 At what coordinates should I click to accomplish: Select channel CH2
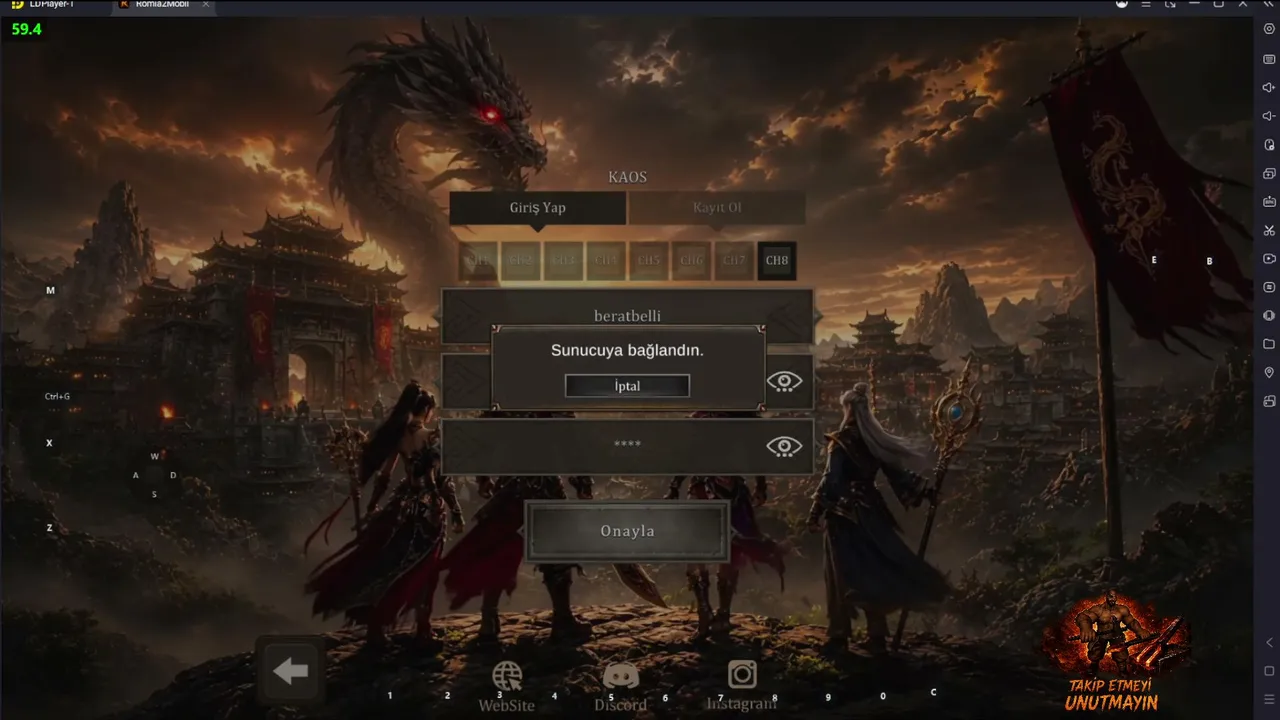522,260
